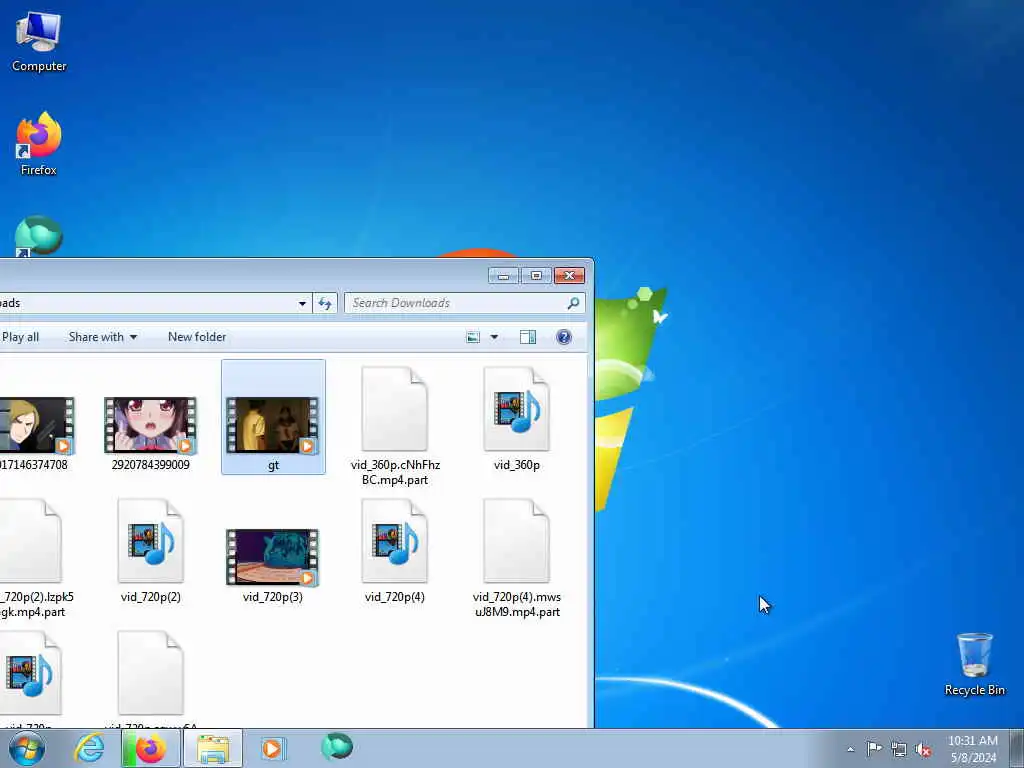
Task: Open the clock showing 10:31 AM
Action: coord(973,749)
